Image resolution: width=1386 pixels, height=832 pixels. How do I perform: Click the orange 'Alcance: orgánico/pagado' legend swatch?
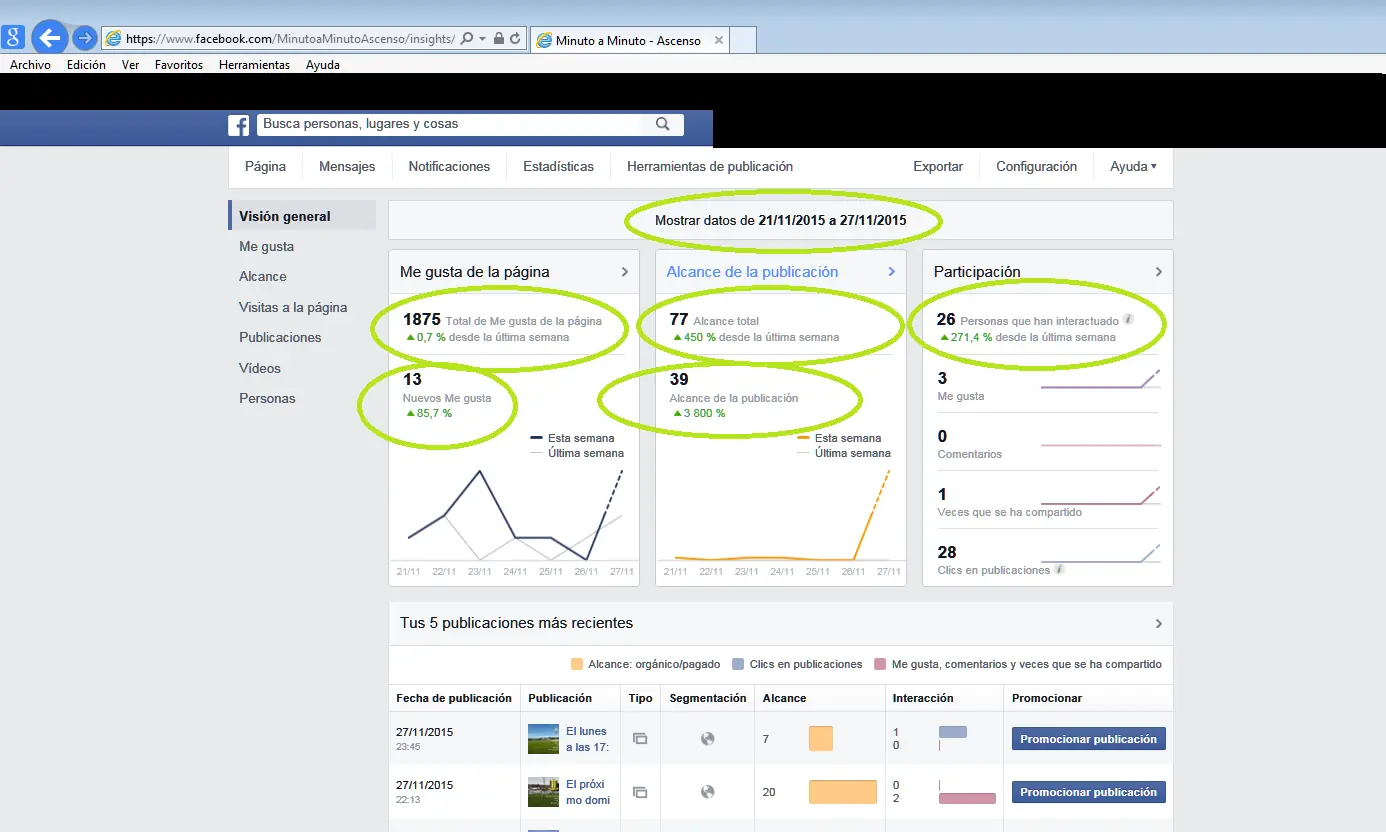(577, 664)
